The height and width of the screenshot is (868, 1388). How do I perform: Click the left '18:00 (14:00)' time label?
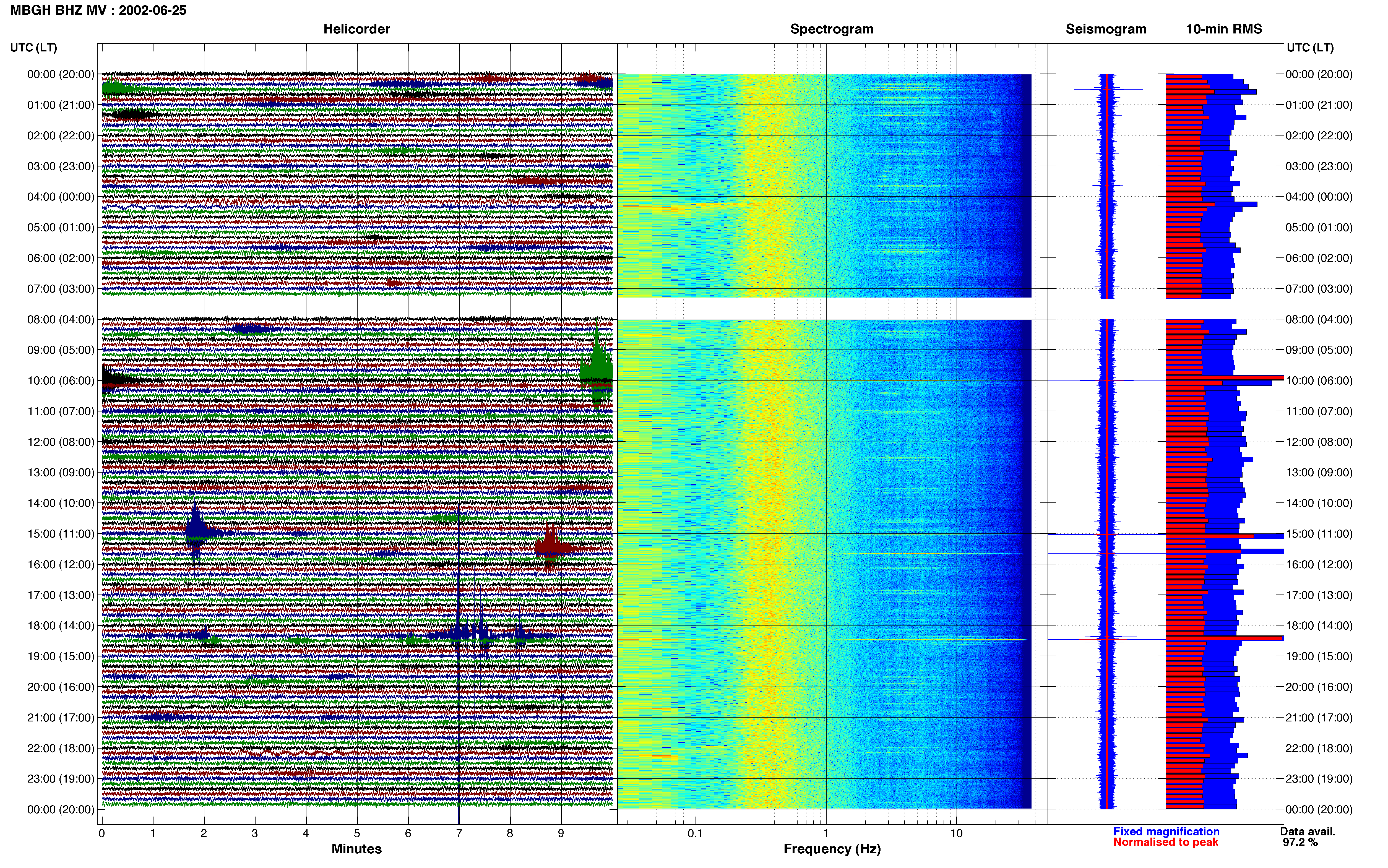[x=61, y=626]
